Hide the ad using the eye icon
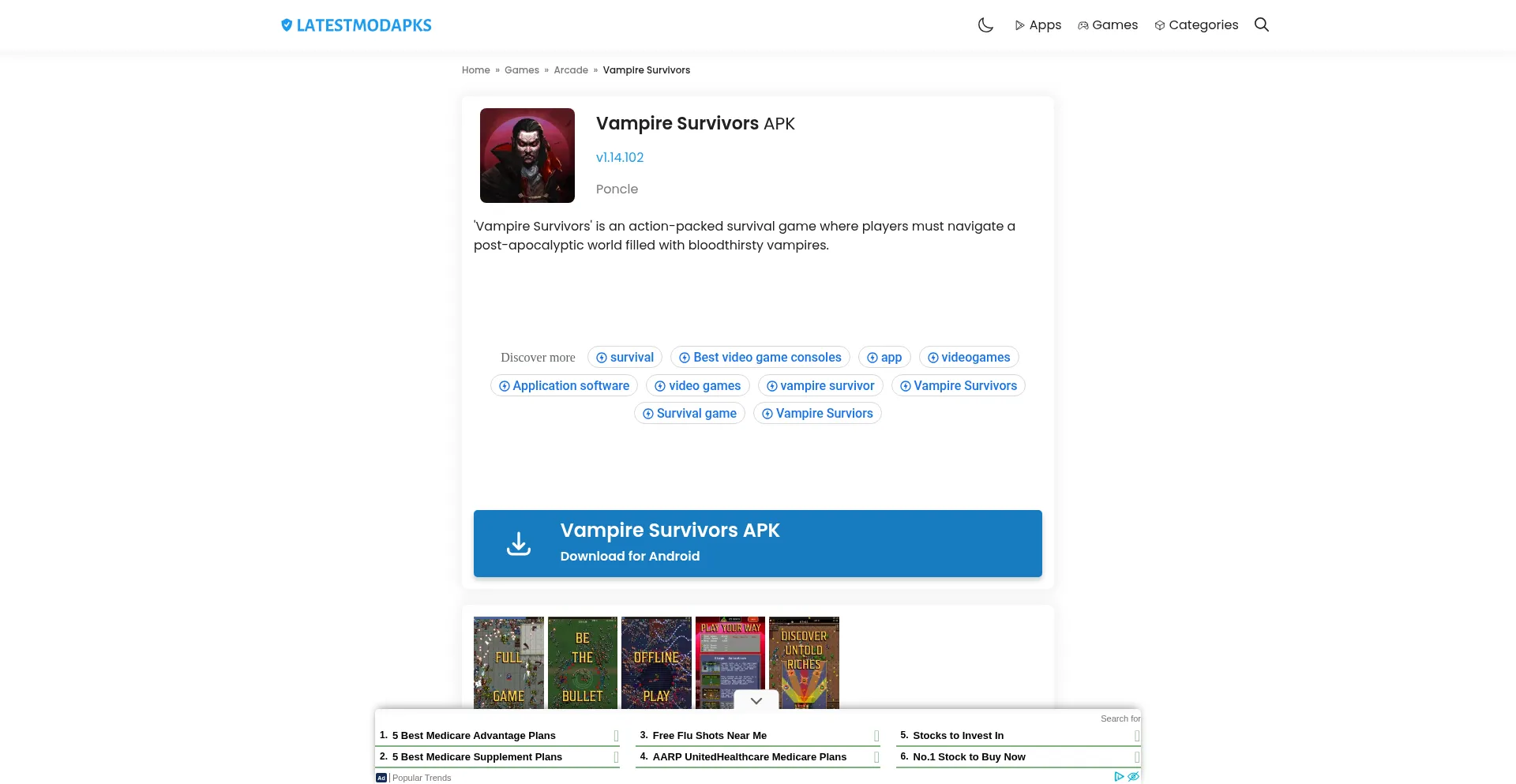The image size is (1516, 784). click(x=1134, y=777)
